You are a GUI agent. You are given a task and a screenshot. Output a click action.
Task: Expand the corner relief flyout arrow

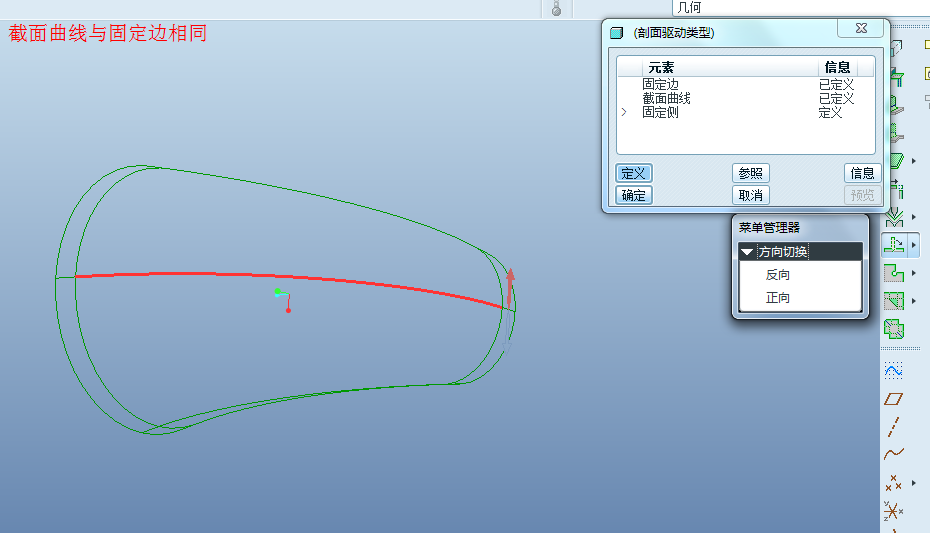point(914,301)
